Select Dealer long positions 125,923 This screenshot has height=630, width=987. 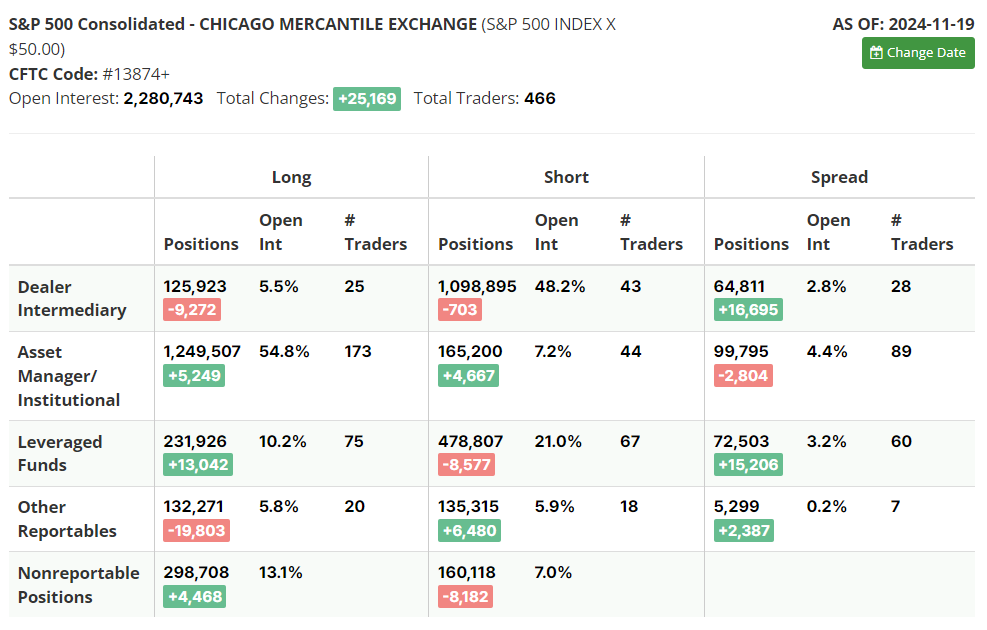coord(195,286)
